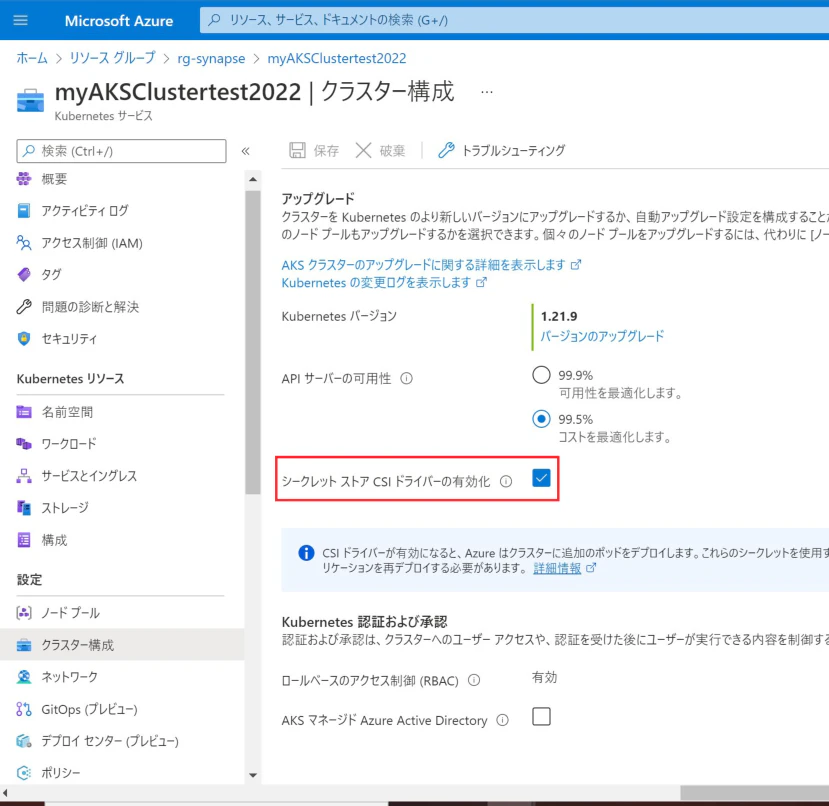829x806 pixels.
Task: Open the ellipsis more options next to the page title
Action: click(487, 92)
